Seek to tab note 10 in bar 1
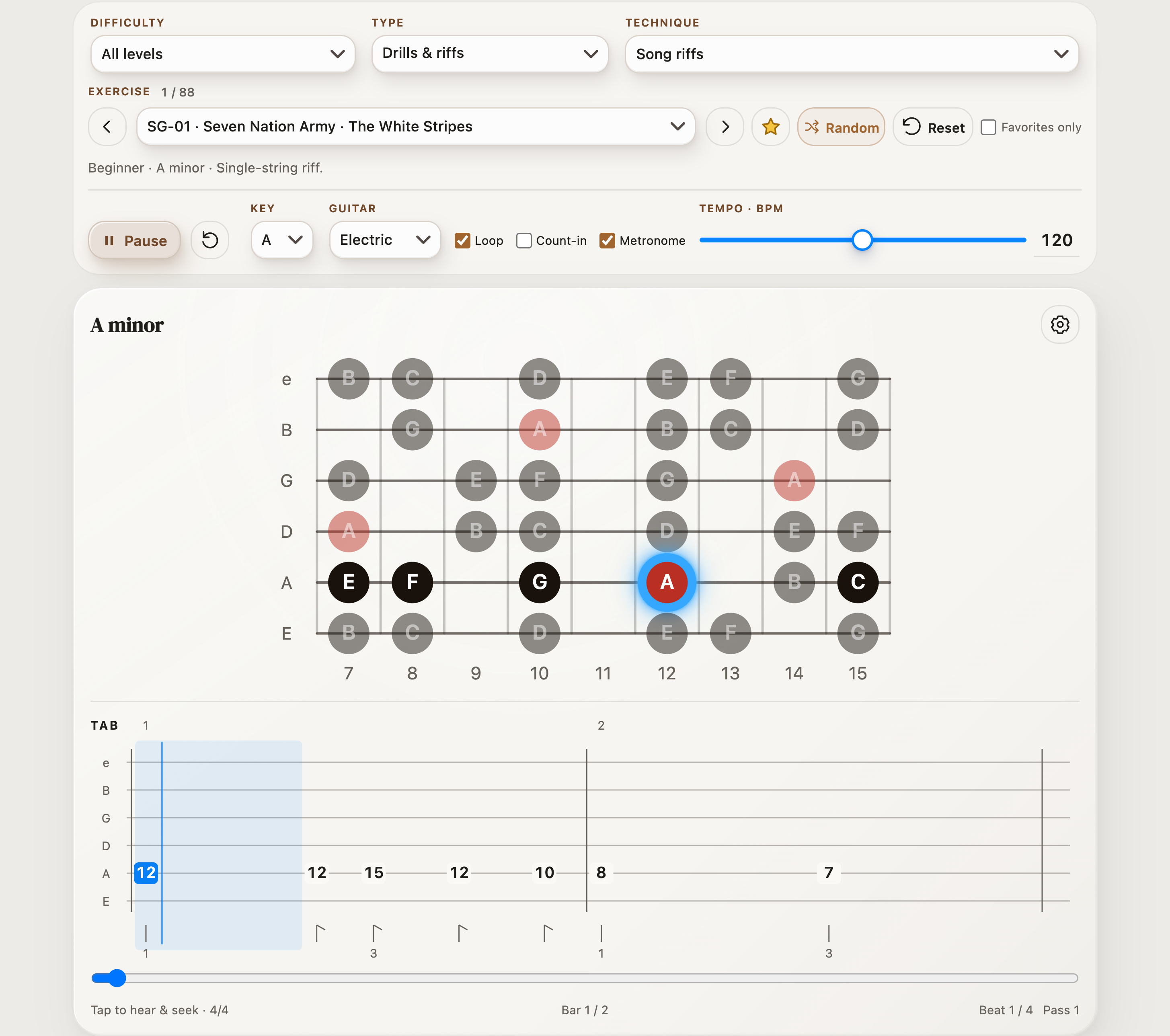Image resolution: width=1170 pixels, height=1036 pixels. [x=544, y=872]
